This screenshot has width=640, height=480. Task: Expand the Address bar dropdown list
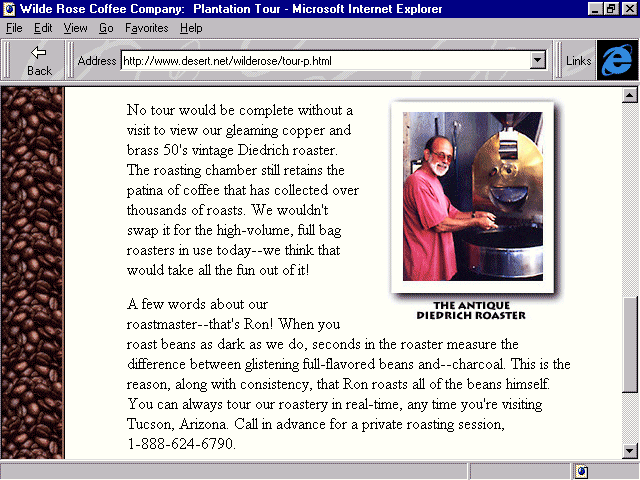point(538,61)
